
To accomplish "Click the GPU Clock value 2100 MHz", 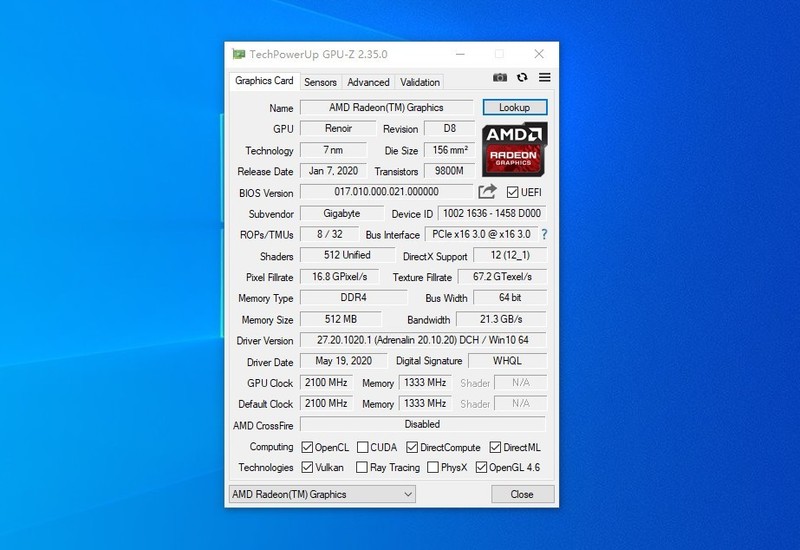I will (326, 382).
